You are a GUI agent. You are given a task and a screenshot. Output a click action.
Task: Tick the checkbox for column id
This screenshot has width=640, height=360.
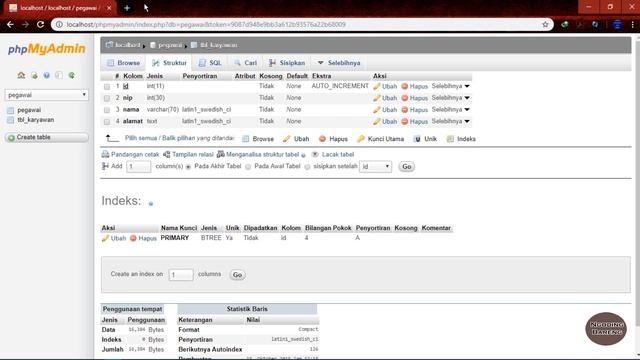pyautogui.click(x=107, y=87)
